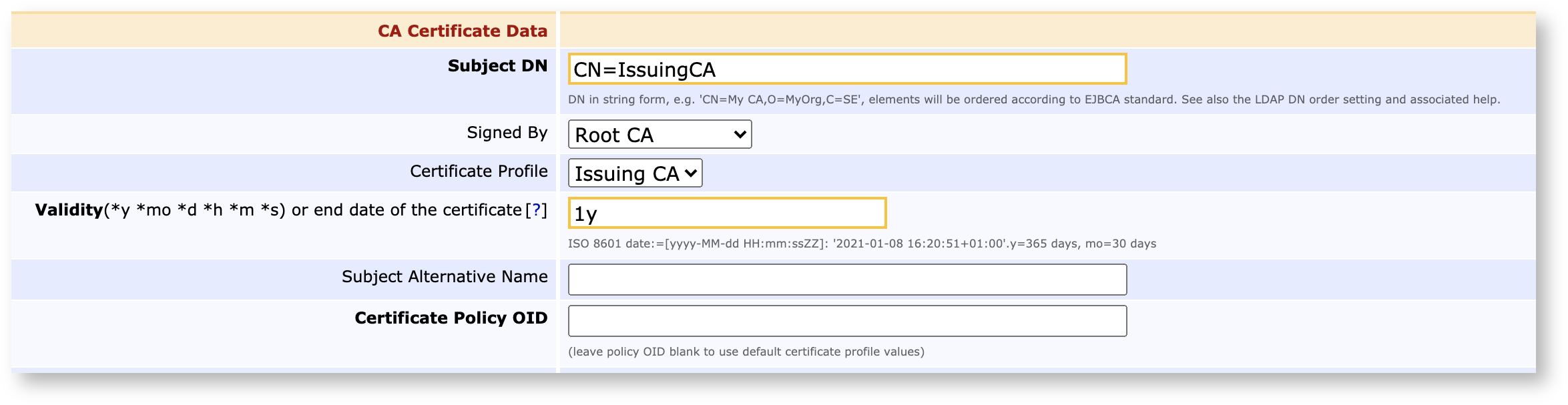Open the Validity help question mark link

[536, 210]
